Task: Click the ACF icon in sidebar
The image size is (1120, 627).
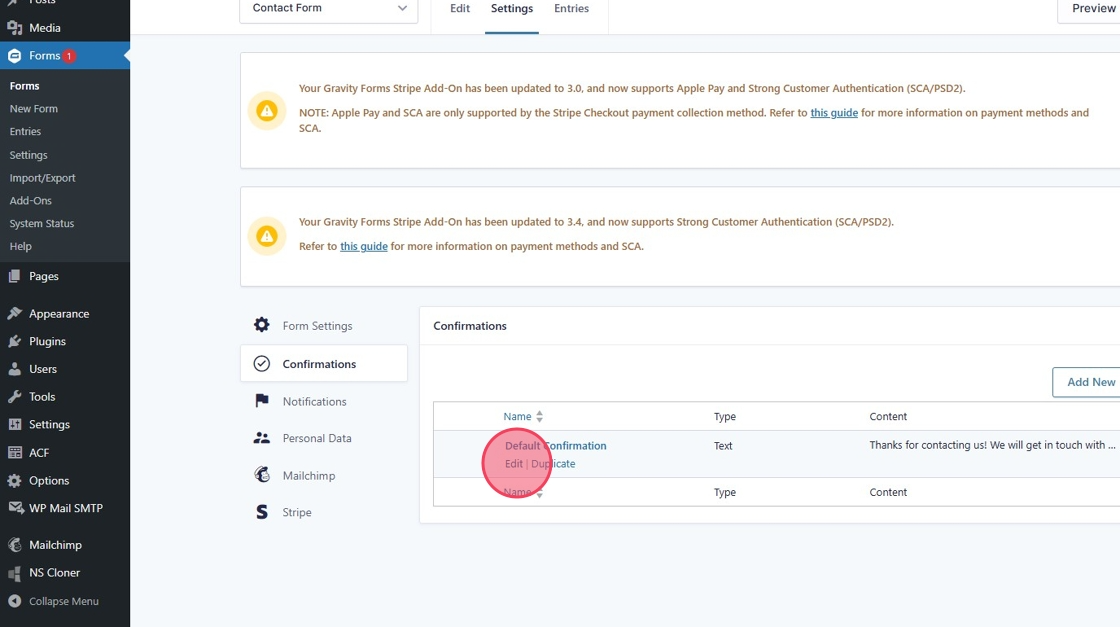Action: point(15,453)
